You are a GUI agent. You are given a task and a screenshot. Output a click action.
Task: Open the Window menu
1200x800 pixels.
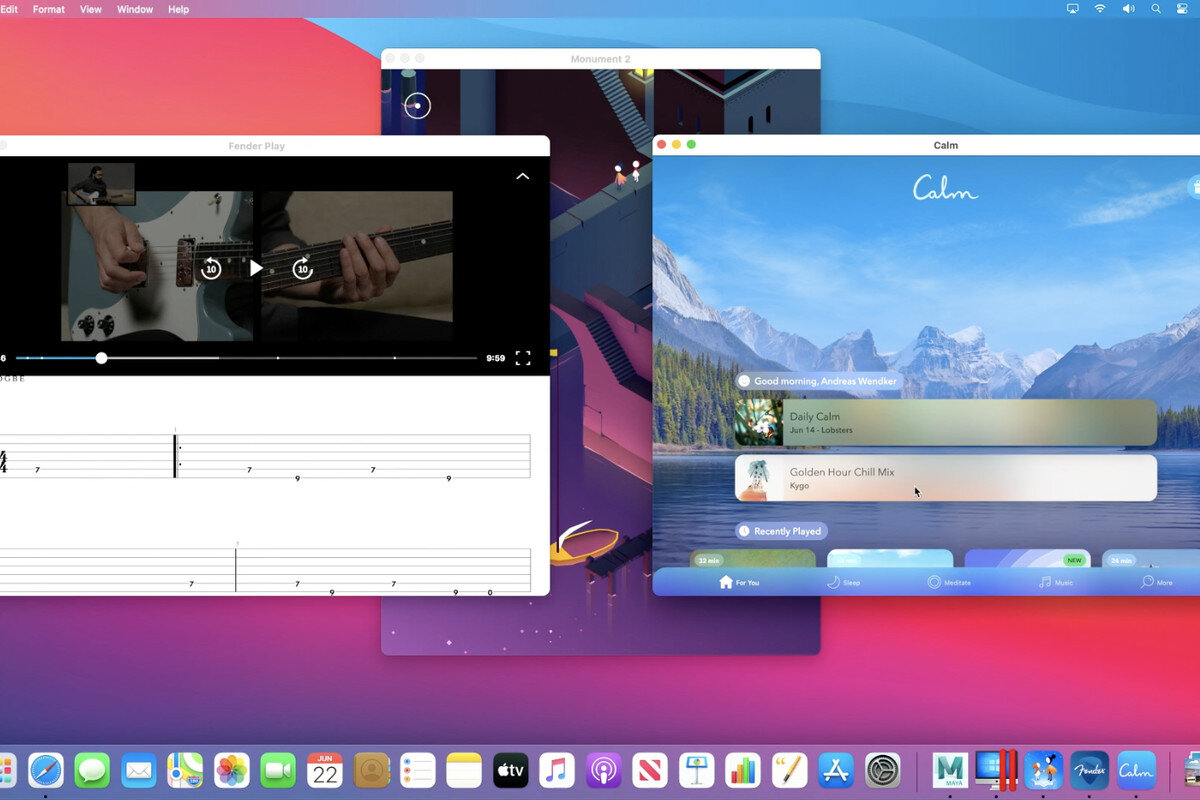(x=135, y=9)
